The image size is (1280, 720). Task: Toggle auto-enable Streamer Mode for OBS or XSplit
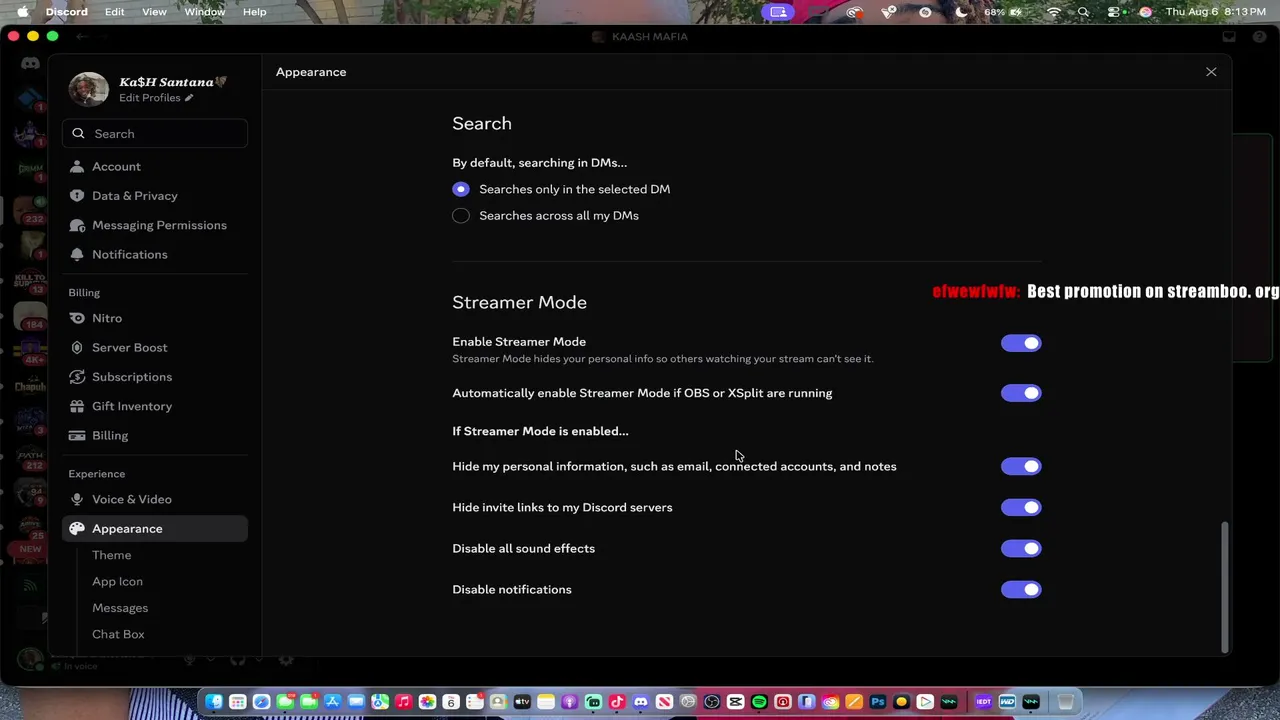(1021, 393)
